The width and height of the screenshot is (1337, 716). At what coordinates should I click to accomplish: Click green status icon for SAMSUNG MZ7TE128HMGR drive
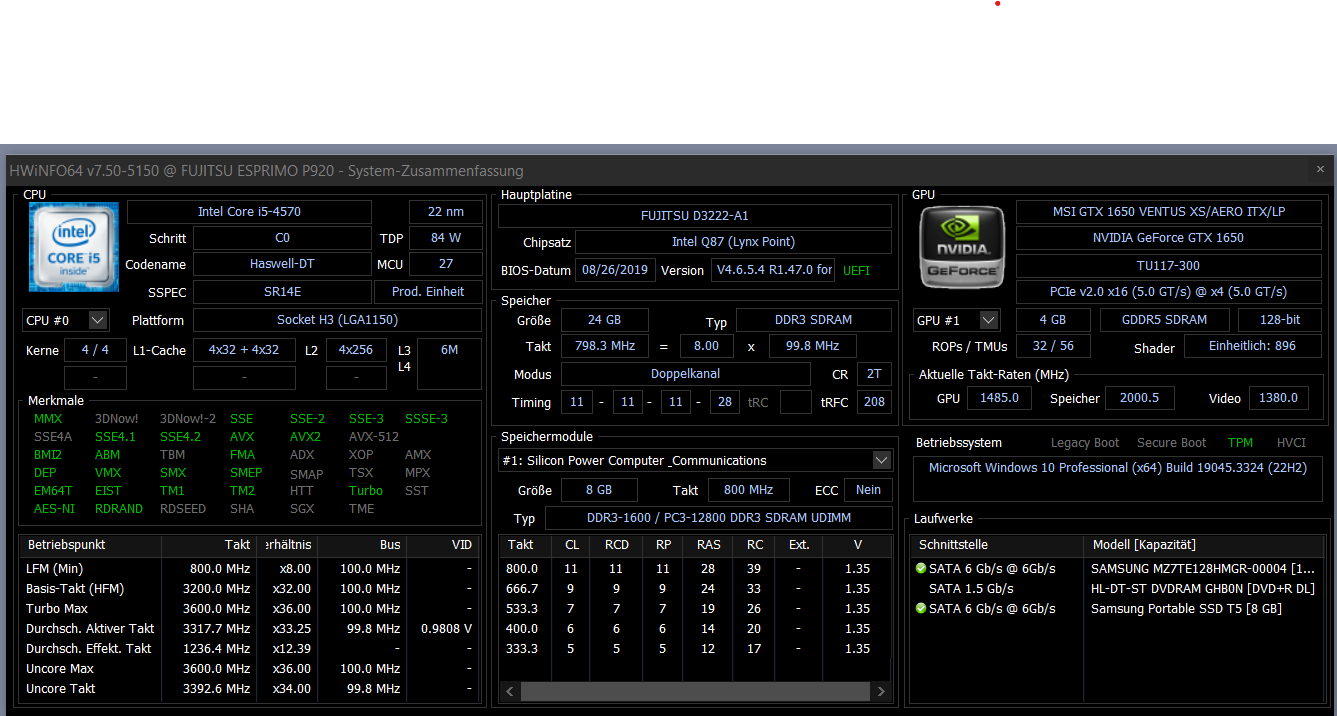pyautogui.click(x=920, y=568)
